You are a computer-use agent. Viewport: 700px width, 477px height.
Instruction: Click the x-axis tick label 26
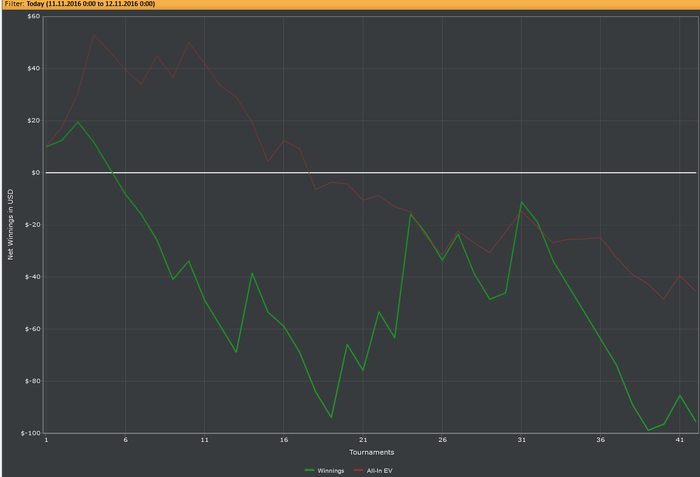click(442, 440)
